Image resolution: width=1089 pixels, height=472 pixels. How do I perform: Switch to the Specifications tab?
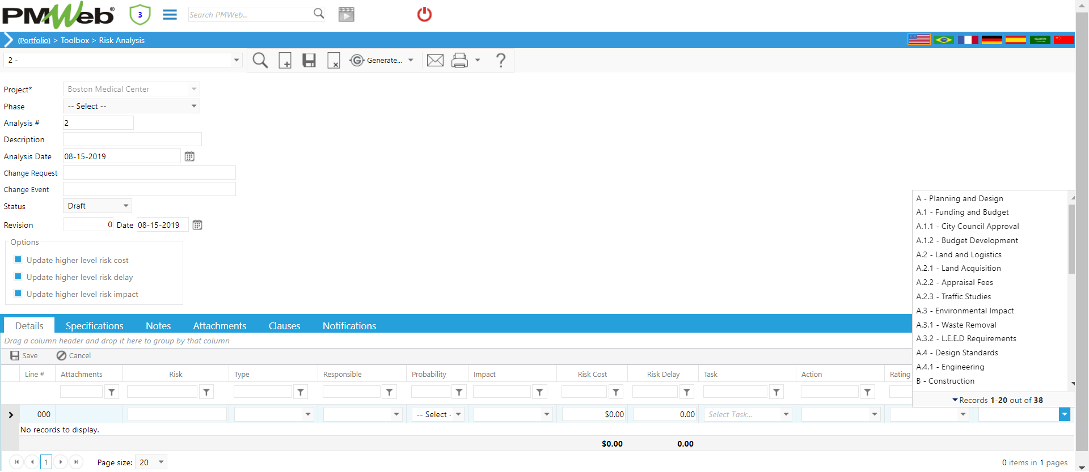tap(94, 326)
